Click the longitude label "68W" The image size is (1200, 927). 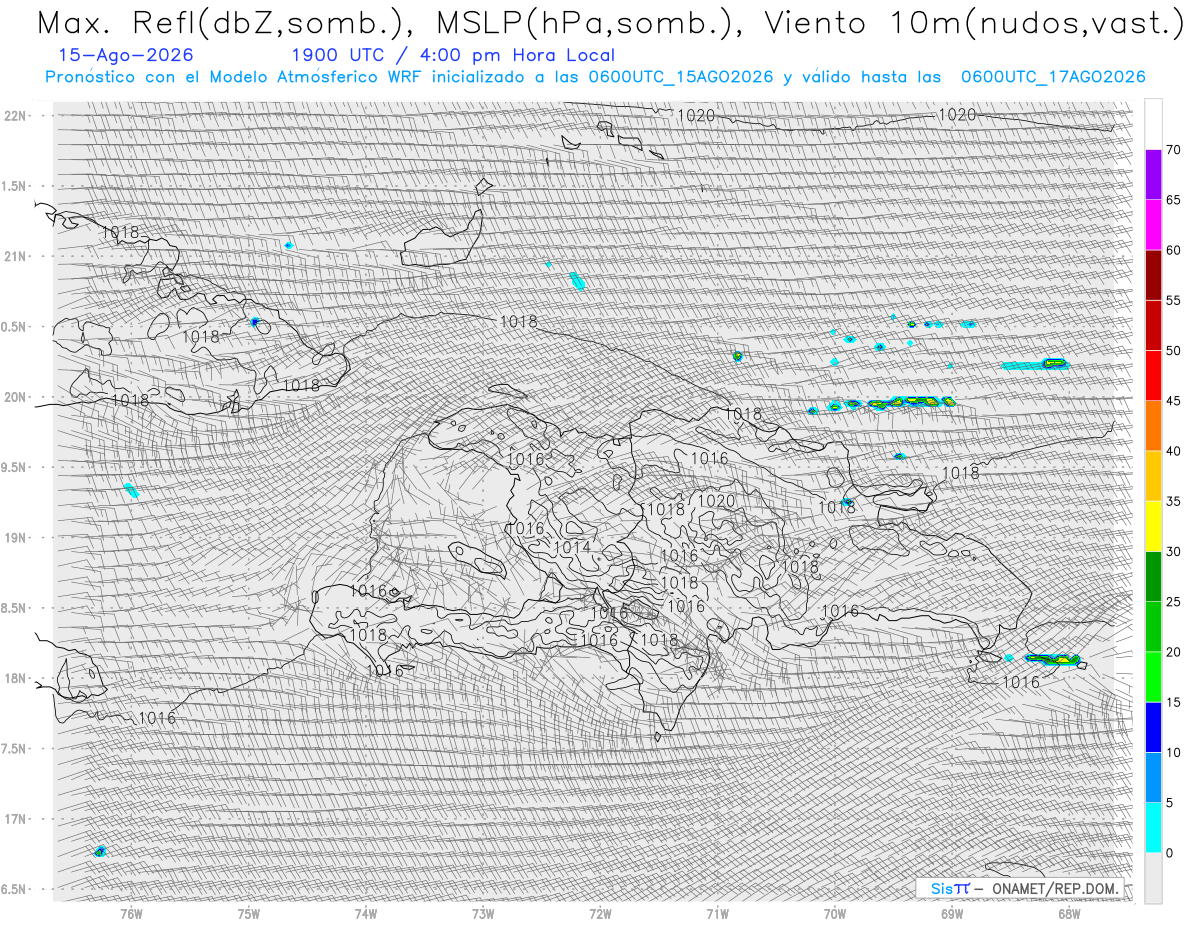(1068, 913)
